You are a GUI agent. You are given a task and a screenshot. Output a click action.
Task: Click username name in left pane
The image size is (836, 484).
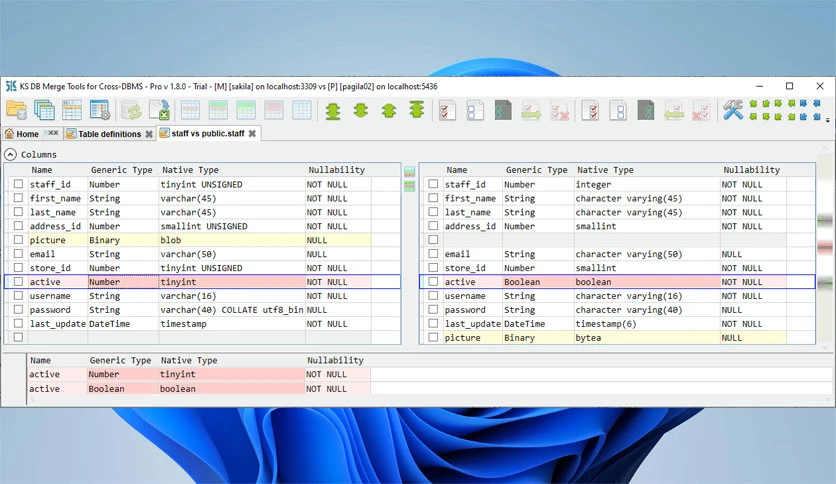(x=50, y=296)
